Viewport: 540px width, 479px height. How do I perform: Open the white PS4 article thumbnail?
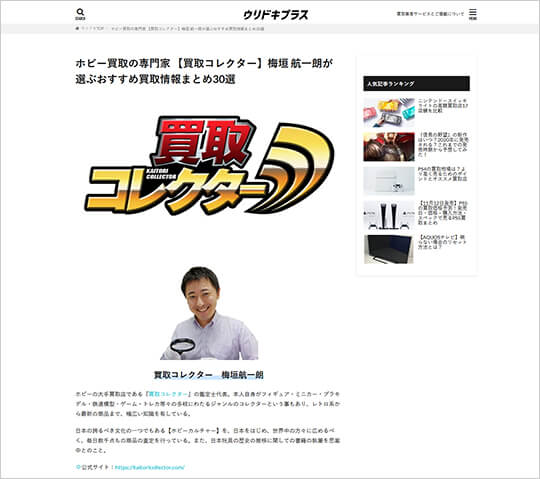[x=389, y=181]
